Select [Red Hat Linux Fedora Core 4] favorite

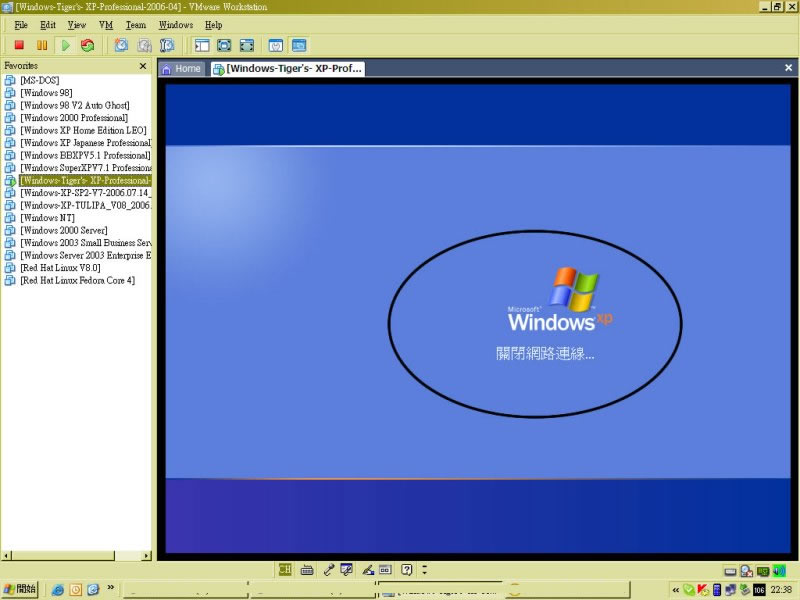(78, 280)
